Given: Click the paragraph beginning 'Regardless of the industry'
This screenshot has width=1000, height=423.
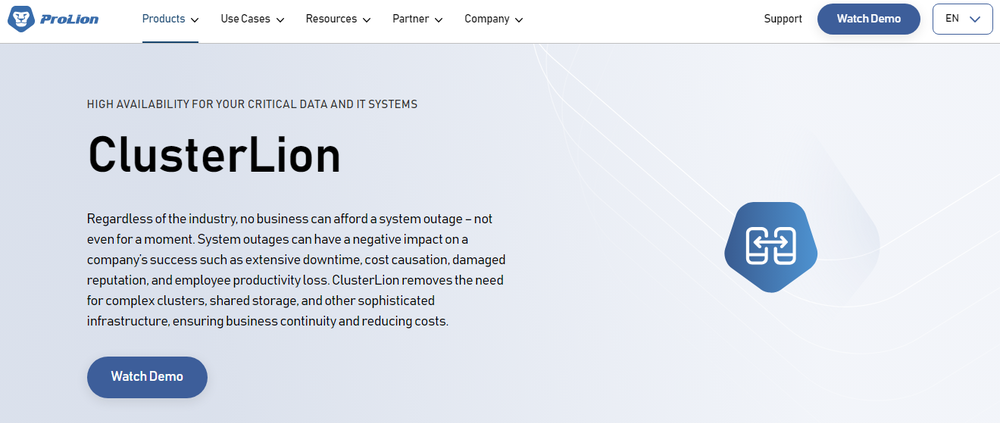Looking at the screenshot, I should pyautogui.click(x=297, y=270).
